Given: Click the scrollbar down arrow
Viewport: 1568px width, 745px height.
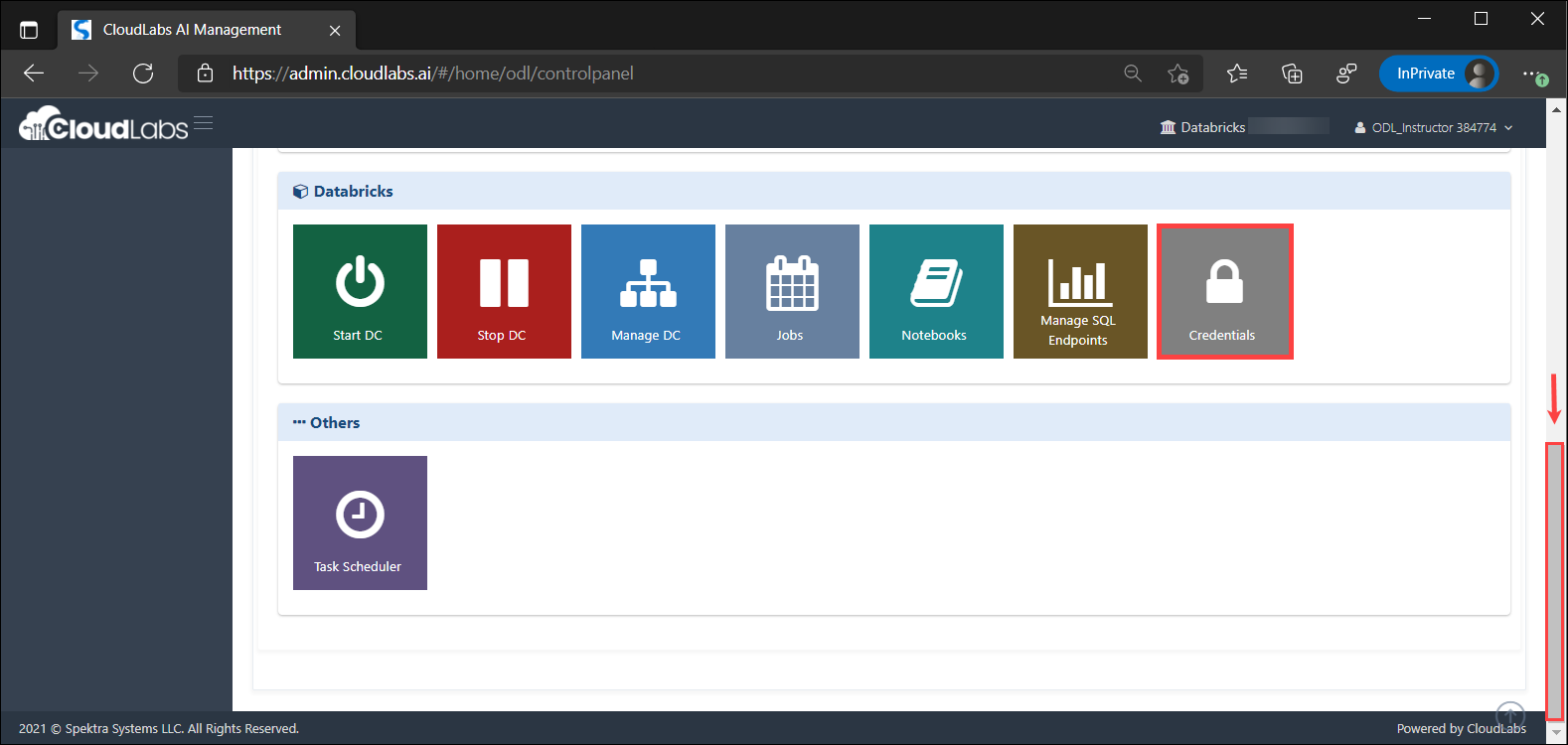Looking at the screenshot, I should [1556, 732].
